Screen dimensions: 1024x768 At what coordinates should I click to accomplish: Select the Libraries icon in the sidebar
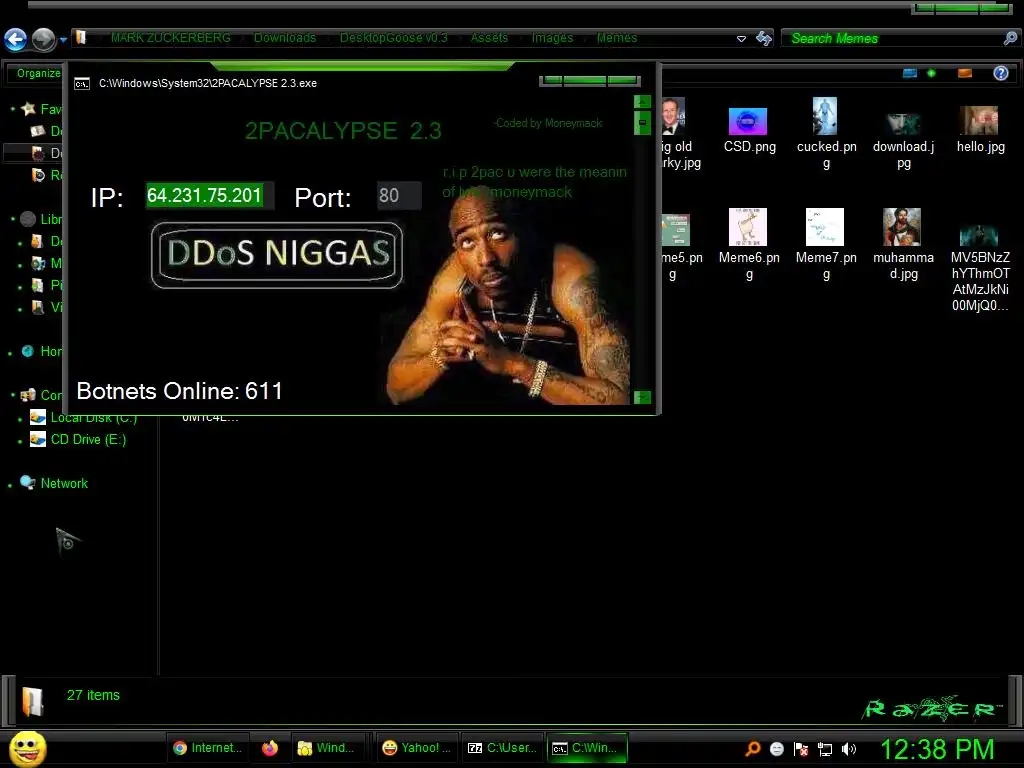pos(28,219)
